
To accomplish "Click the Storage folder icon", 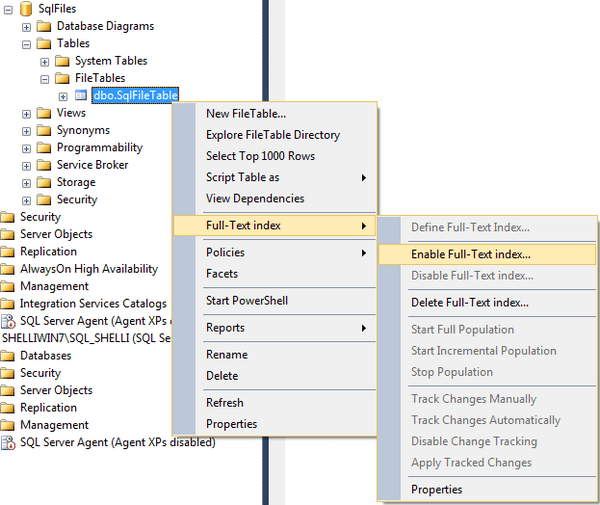I will (x=44, y=182).
